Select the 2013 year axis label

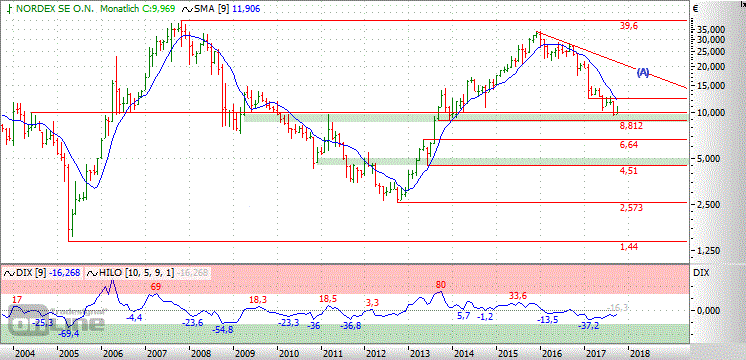[x=420, y=354]
